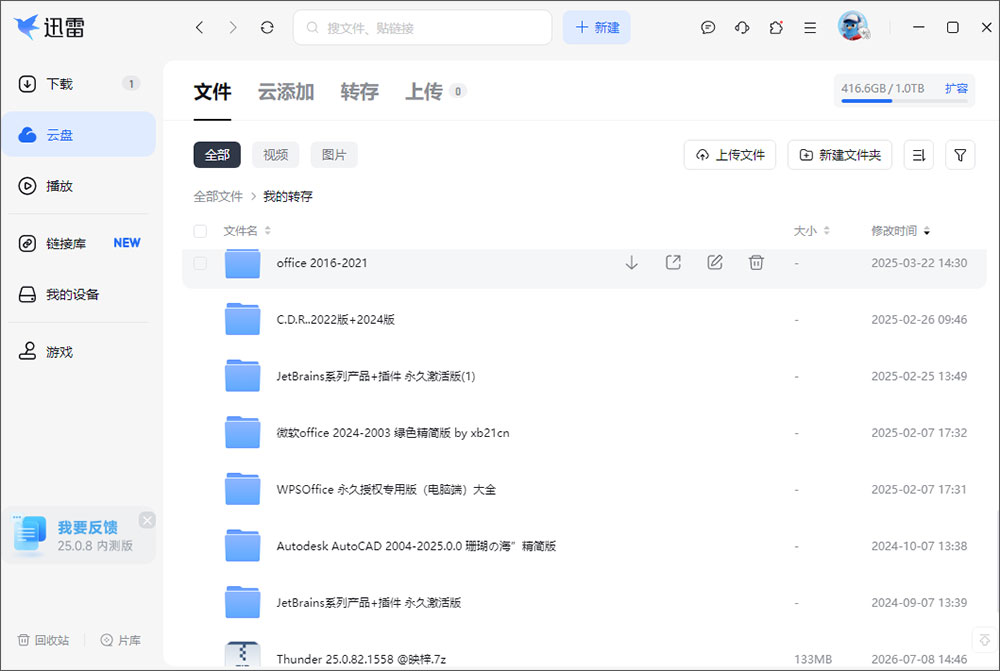Click back-to-top arrow at list bottom
Image resolution: width=1000 pixels, height=671 pixels.
pyautogui.click(x=984, y=640)
